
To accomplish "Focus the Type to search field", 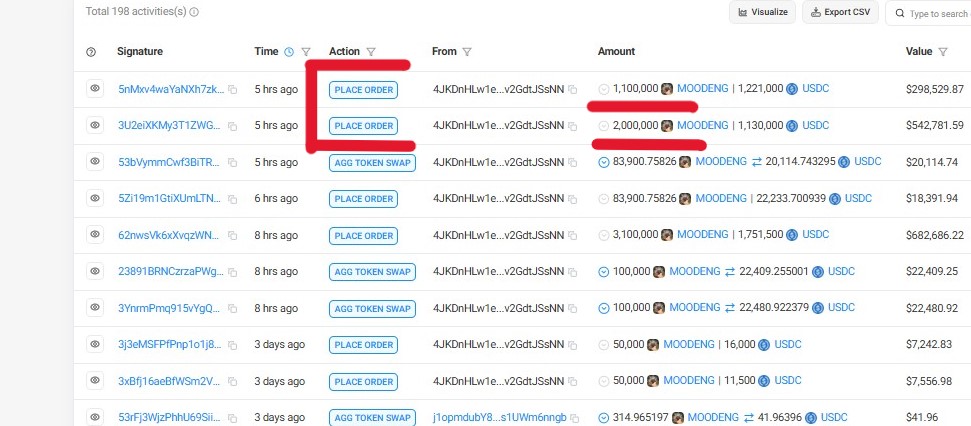I will 928,13.
